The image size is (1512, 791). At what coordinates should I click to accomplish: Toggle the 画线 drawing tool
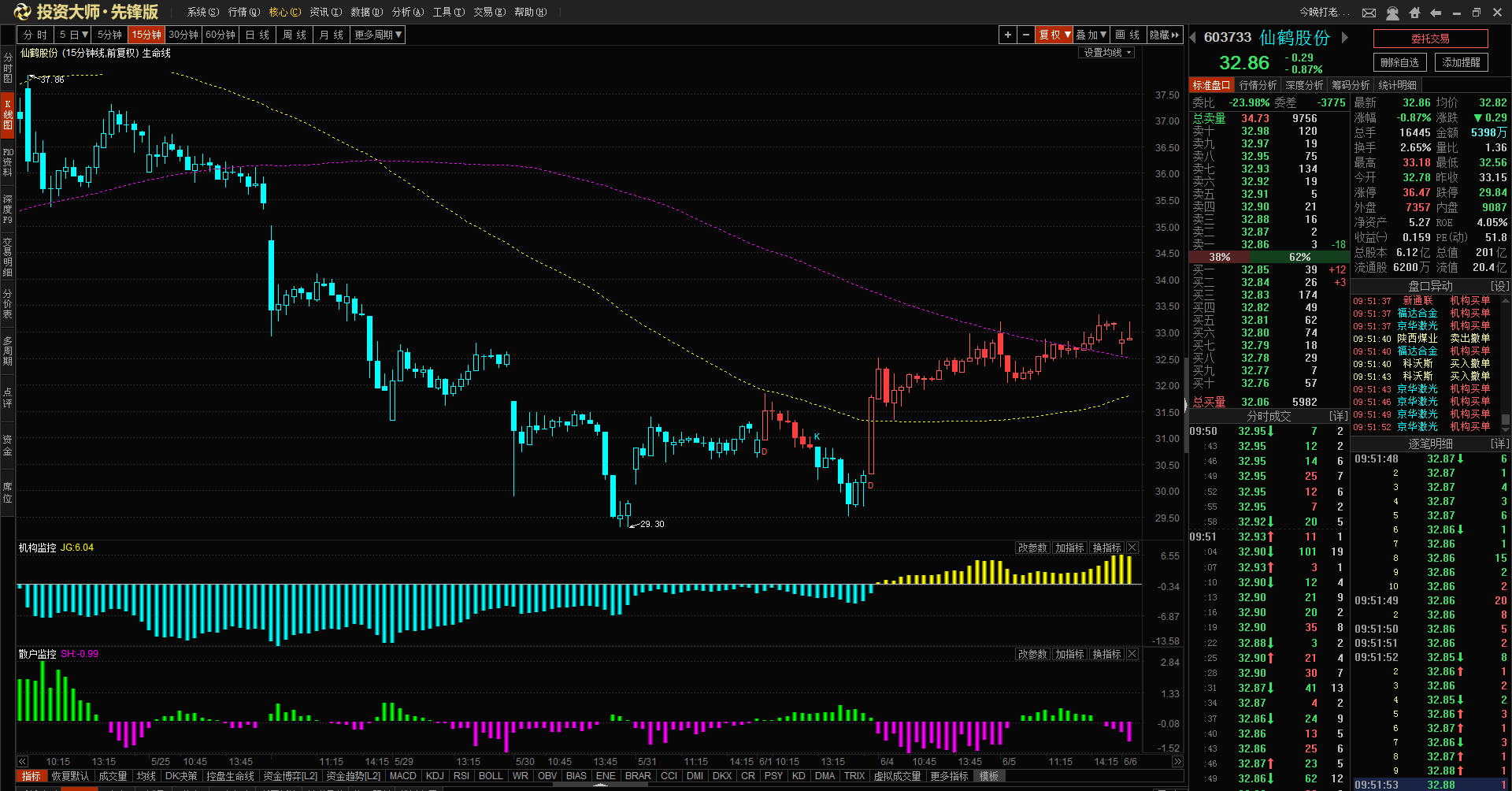[1128, 35]
